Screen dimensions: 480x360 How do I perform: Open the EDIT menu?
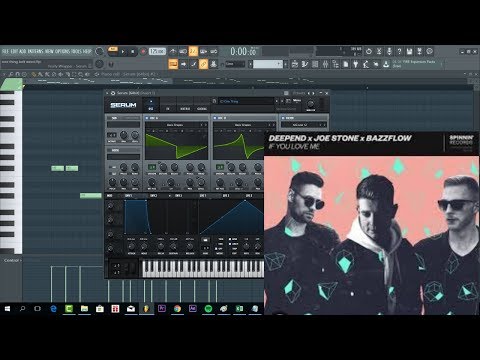14,51
